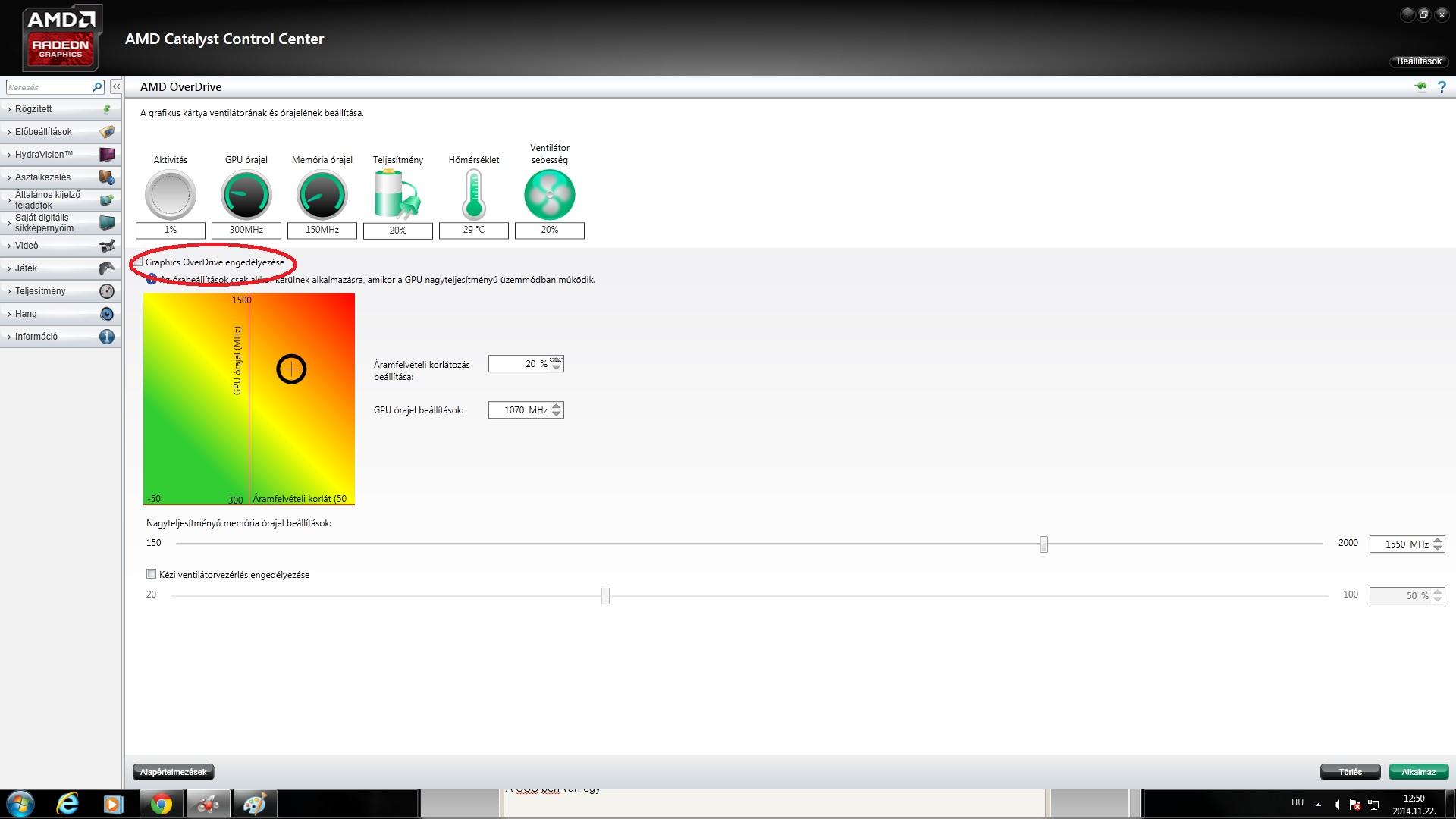Click the Törlés discard button
This screenshot has height=819, width=1456.
click(1350, 772)
